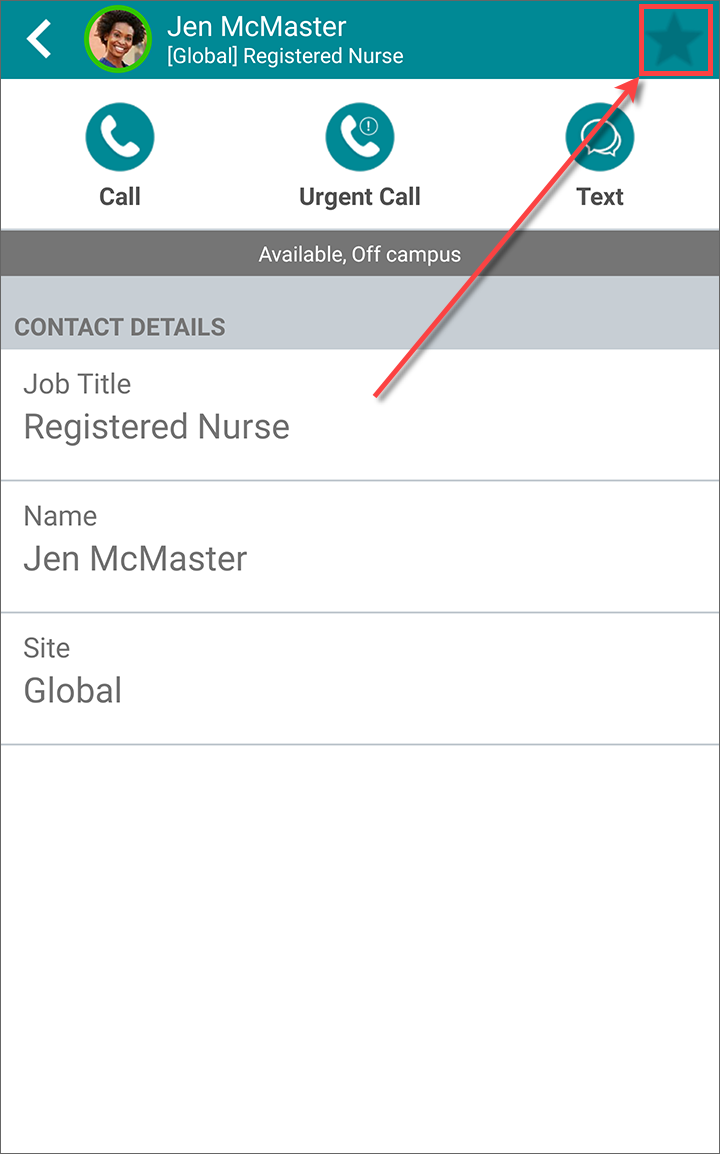Tap the "Job Title" field label

coord(77,384)
